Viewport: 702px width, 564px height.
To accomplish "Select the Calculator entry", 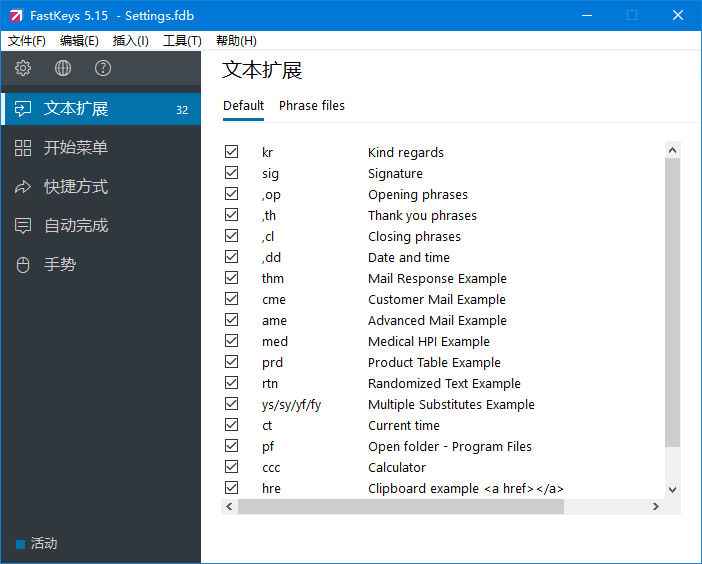I will coord(397,467).
